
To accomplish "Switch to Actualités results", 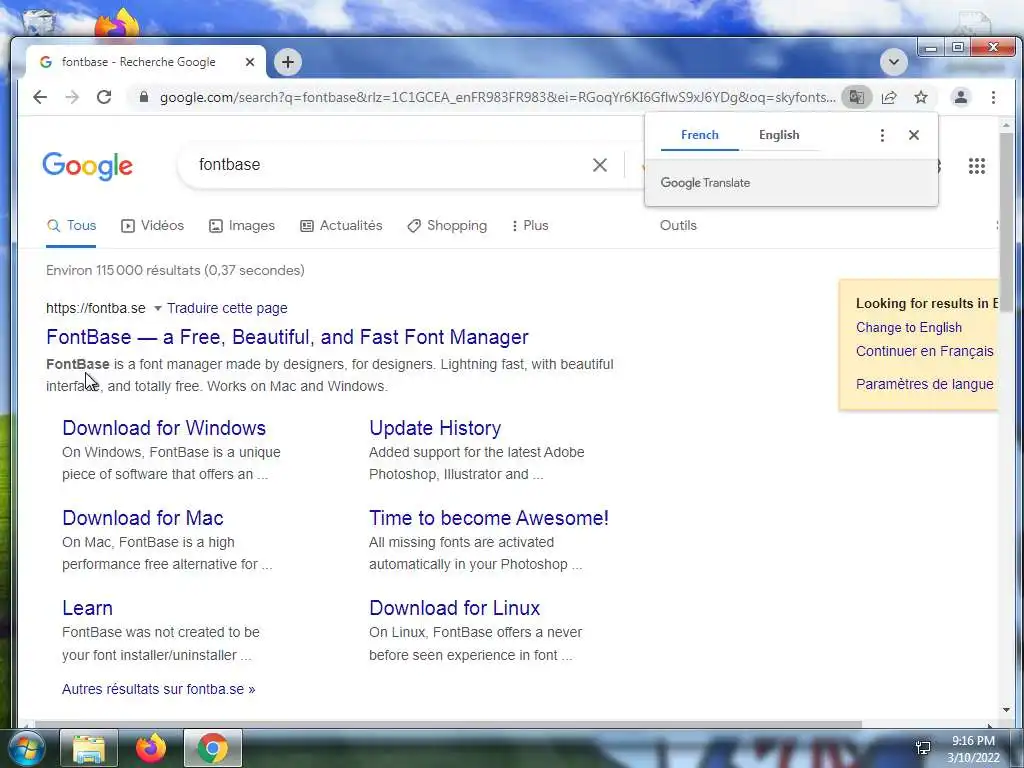I will pyautogui.click(x=341, y=226).
